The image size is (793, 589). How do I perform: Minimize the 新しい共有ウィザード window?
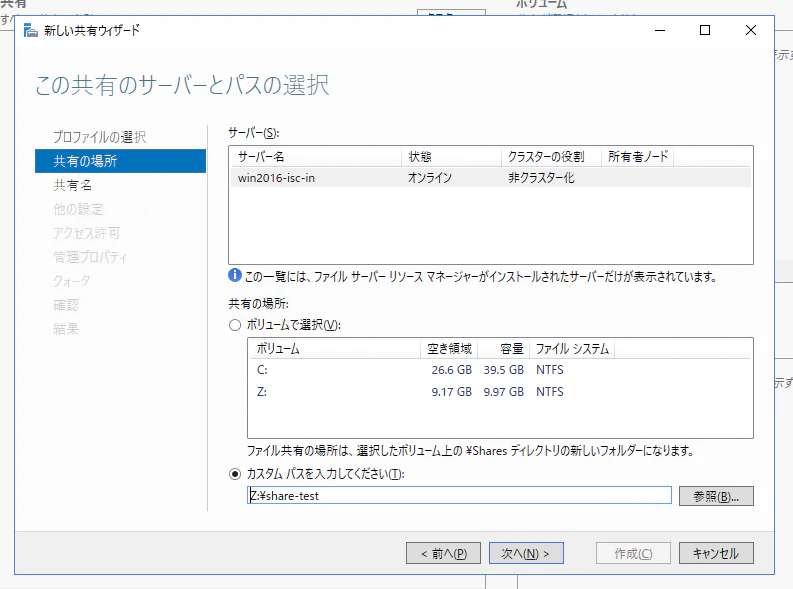coord(660,30)
